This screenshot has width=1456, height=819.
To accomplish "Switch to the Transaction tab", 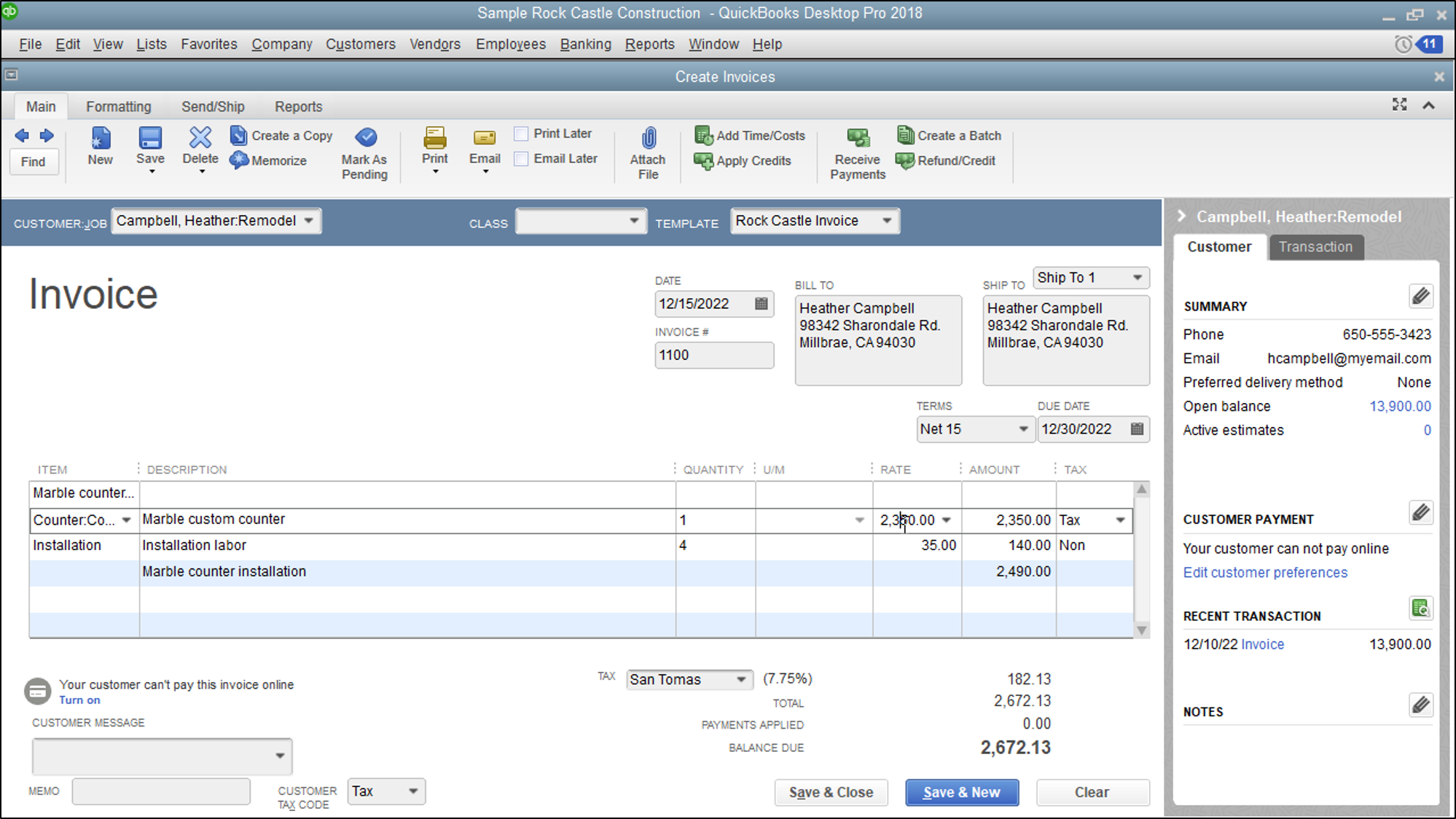I will point(1316,247).
